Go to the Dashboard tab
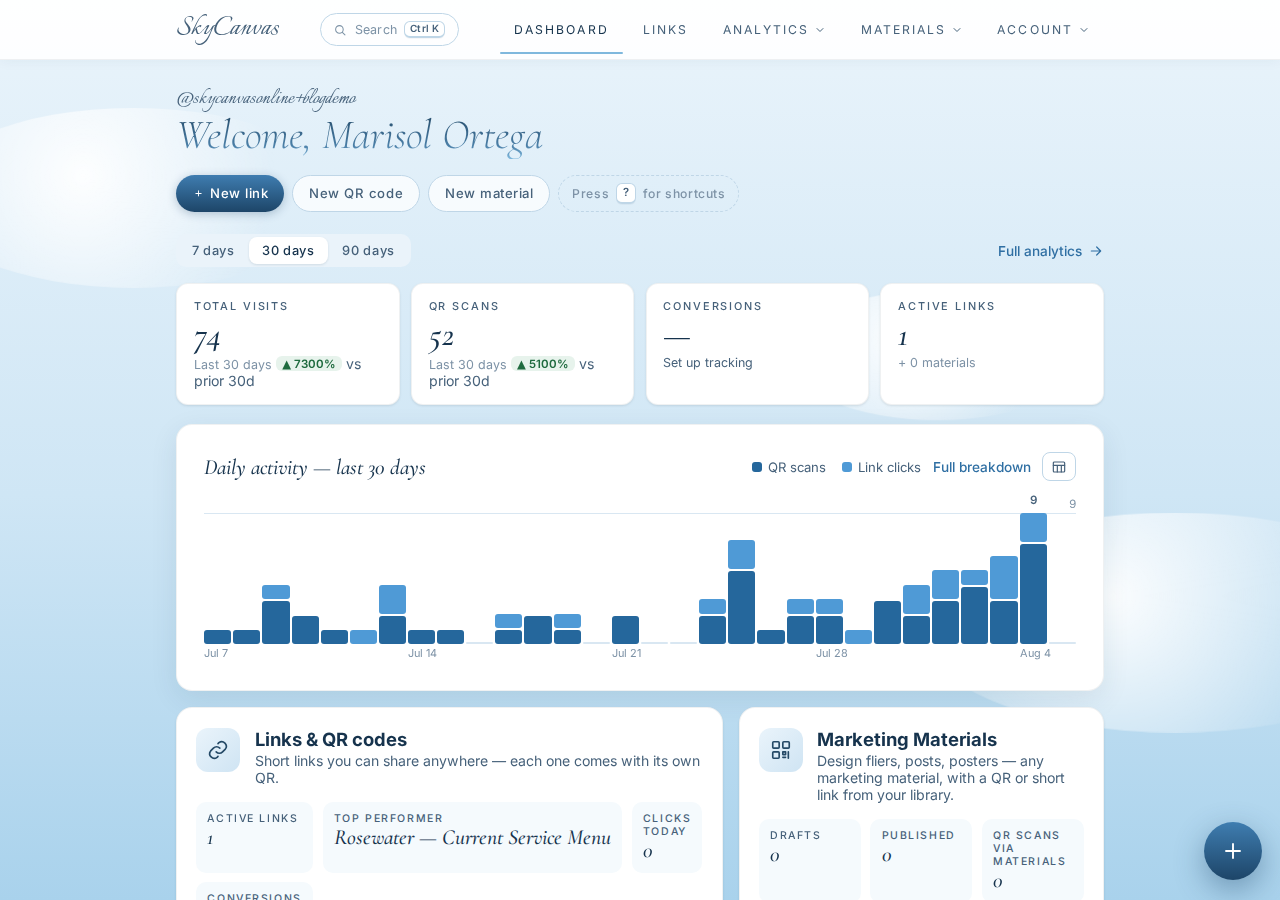Image resolution: width=1280 pixels, height=900 pixels. pyautogui.click(x=561, y=30)
